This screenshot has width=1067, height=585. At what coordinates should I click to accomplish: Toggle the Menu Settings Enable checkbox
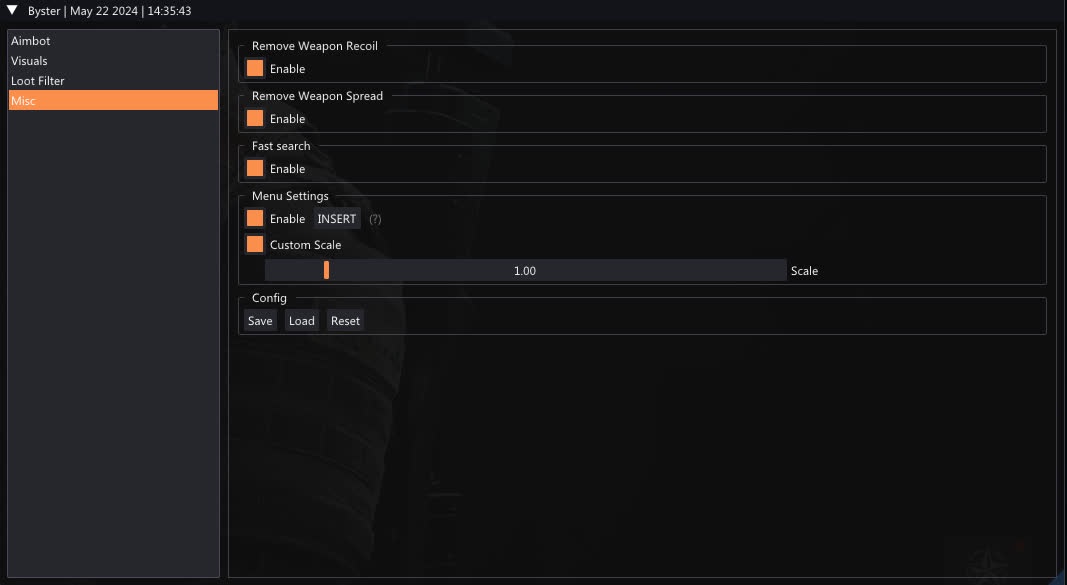[x=255, y=218]
